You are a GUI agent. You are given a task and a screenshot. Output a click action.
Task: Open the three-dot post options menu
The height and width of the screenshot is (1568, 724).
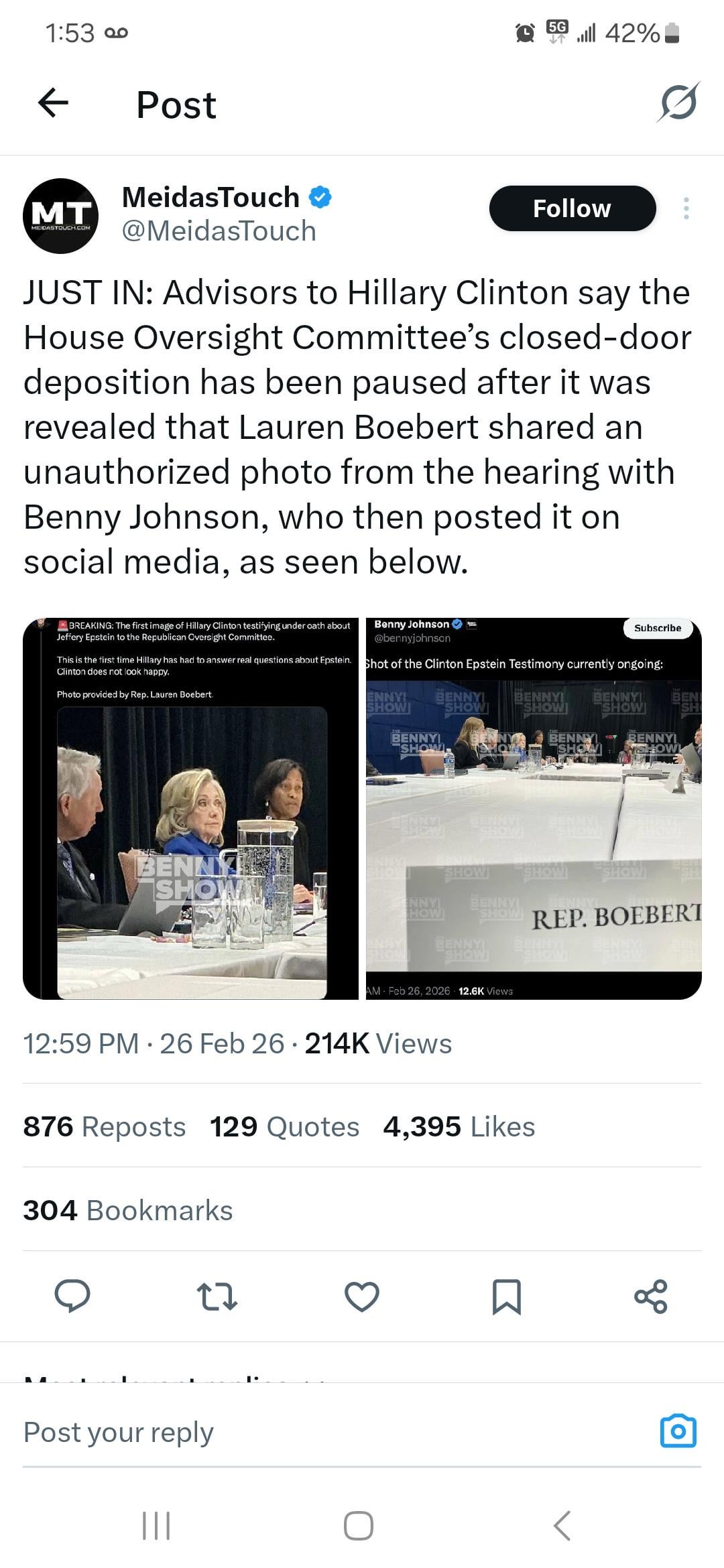[x=686, y=208]
